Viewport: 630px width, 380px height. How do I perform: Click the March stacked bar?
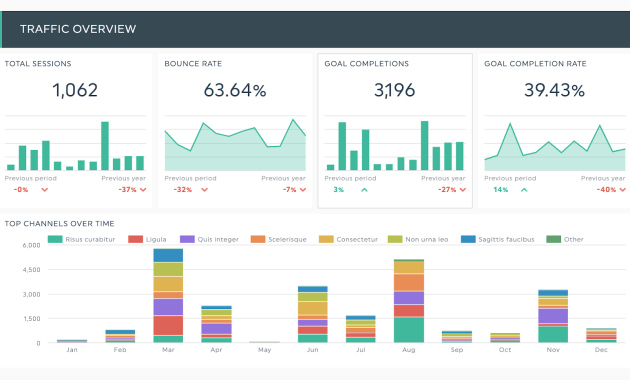coord(168,296)
